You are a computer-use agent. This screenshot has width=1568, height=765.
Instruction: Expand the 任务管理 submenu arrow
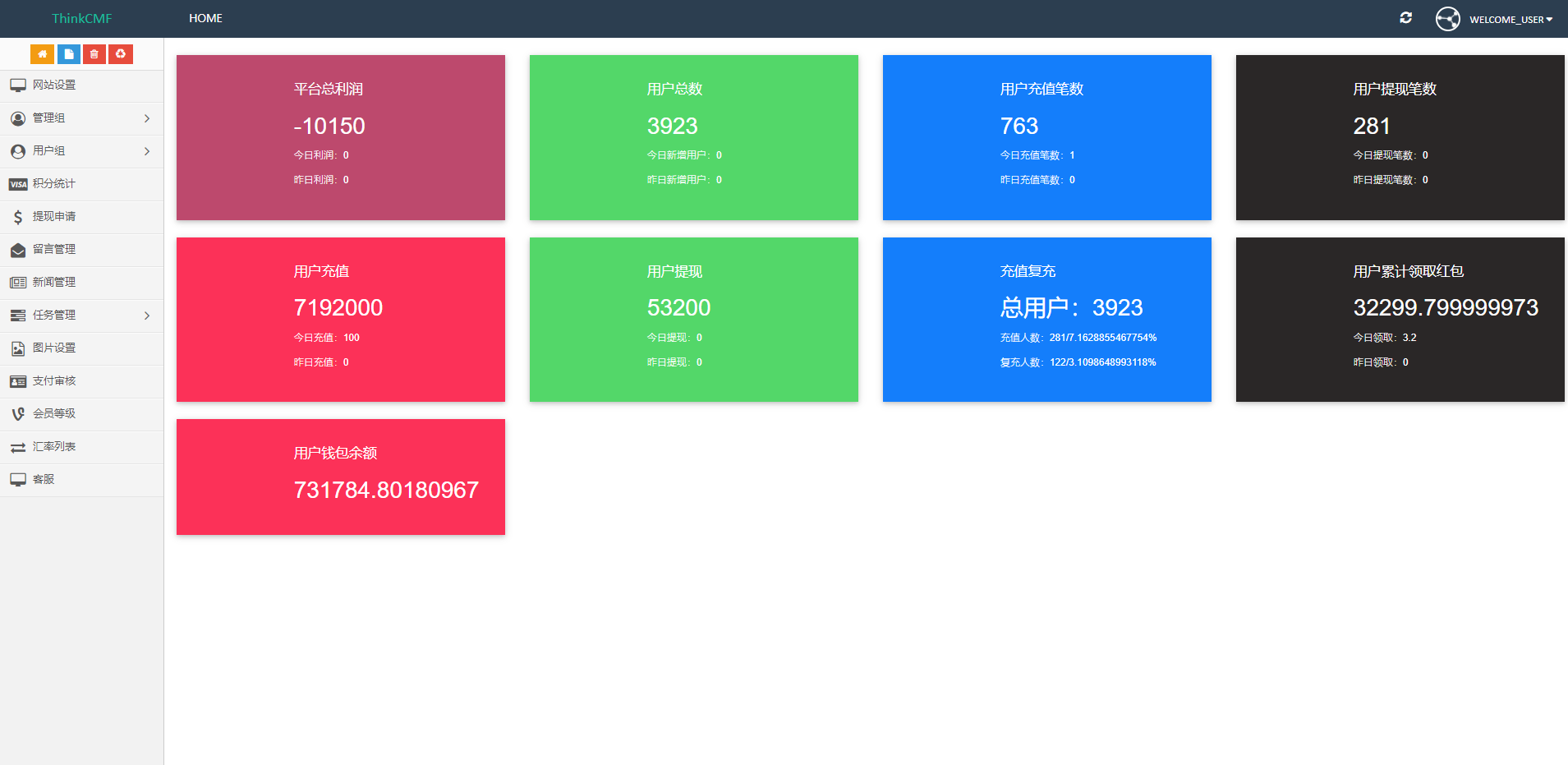coord(147,316)
